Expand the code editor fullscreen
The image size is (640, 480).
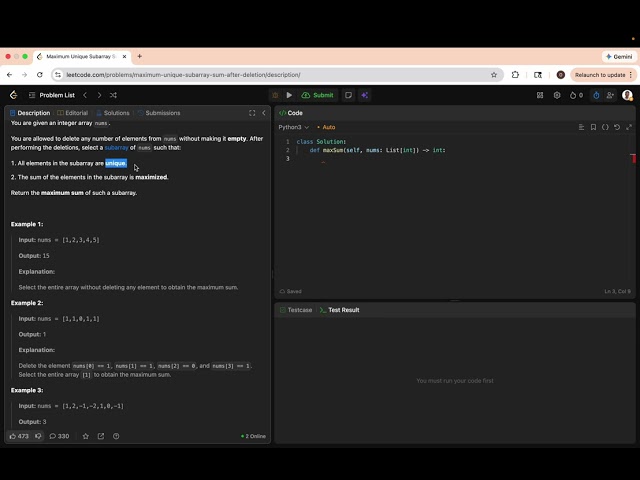click(x=629, y=127)
